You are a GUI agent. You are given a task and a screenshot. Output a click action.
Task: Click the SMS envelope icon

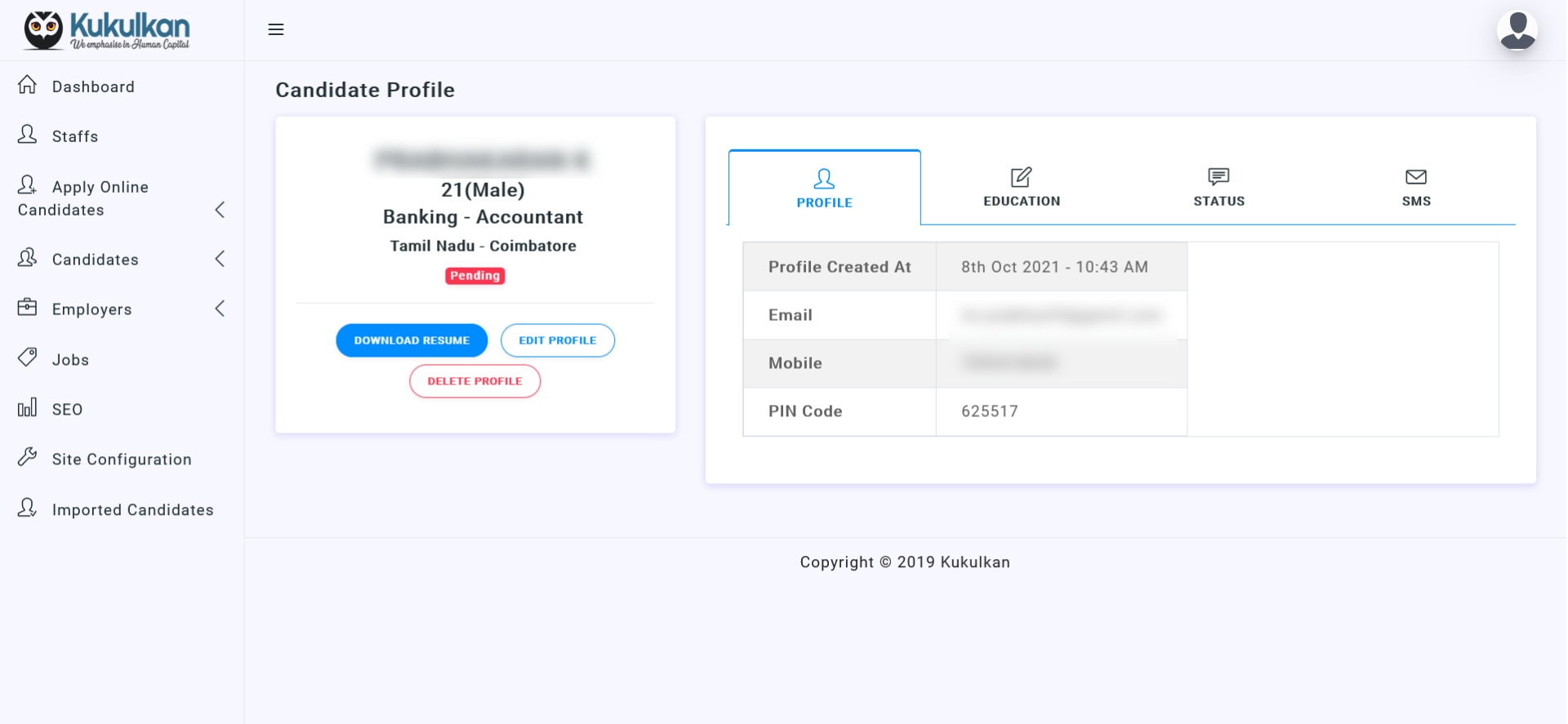(x=1415, y=177)
